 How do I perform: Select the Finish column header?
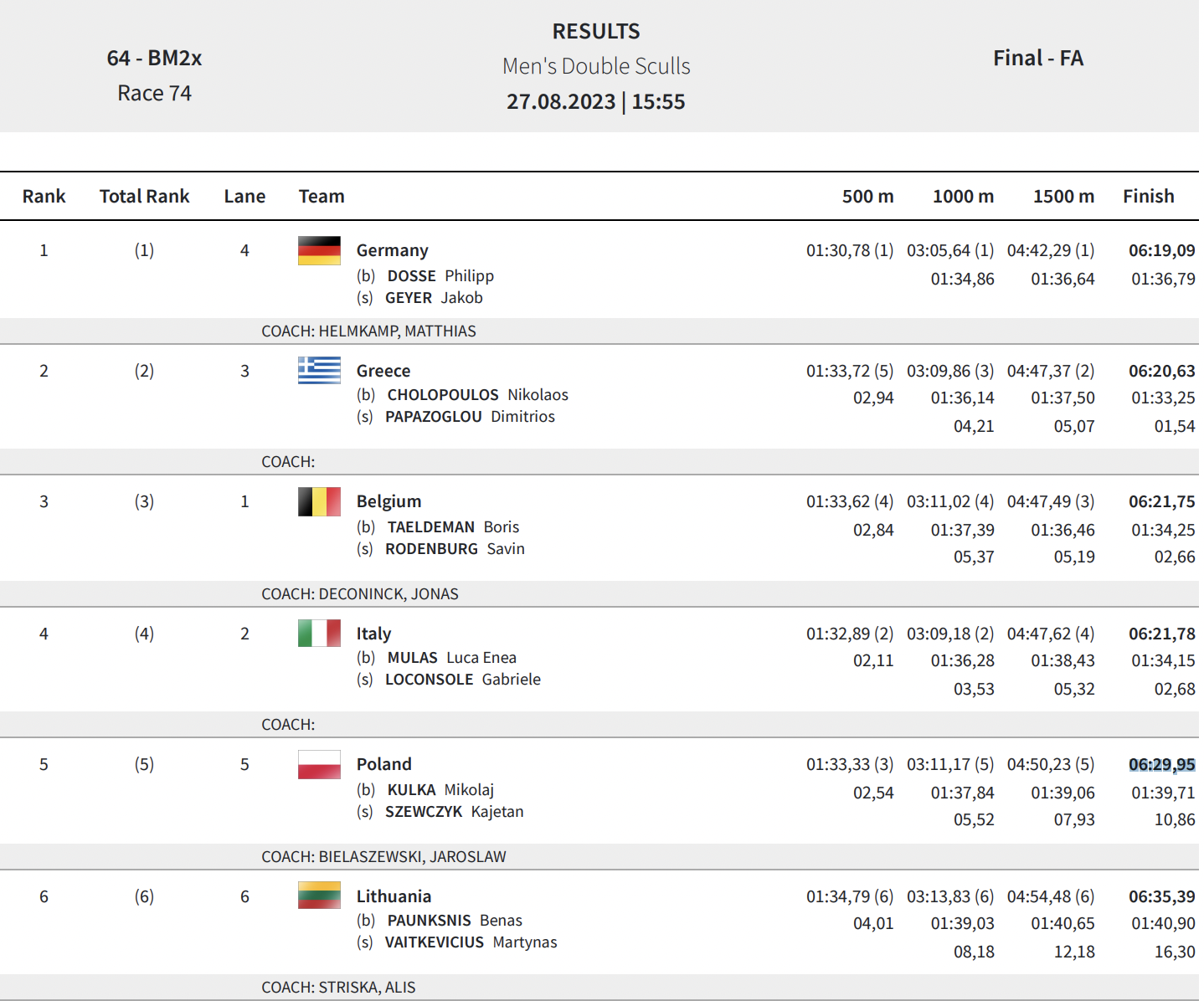click(1148, 196)
